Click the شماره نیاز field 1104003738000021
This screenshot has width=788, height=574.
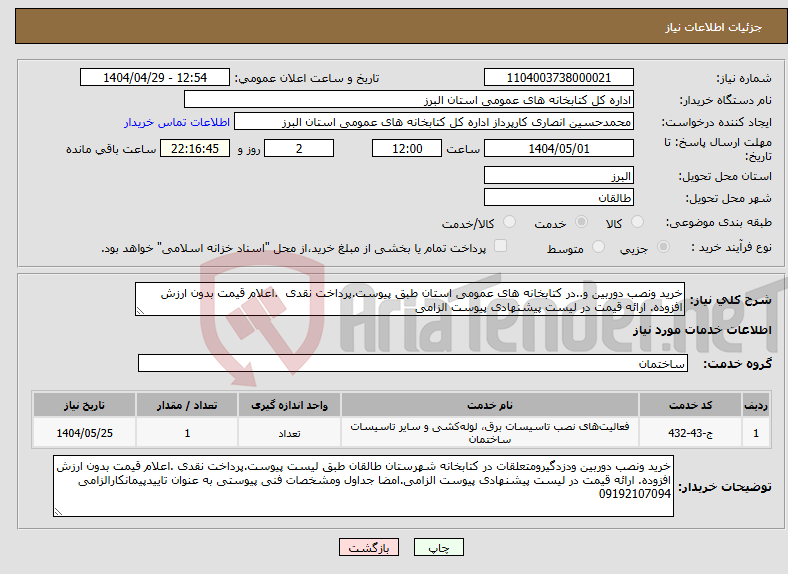click(558, 77)
